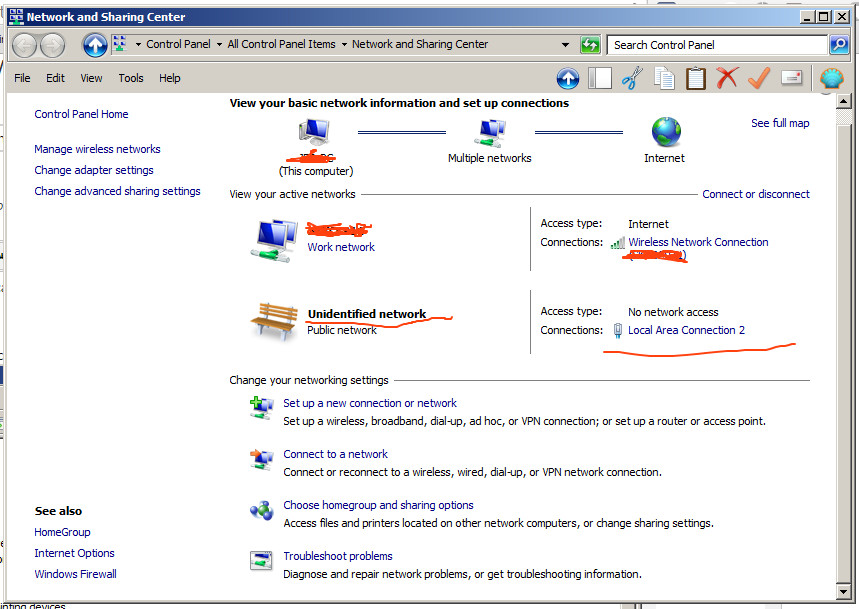Open Local Area Connection 2 link
Screen dimensions: 859x609
pyautogui.click(x=686, y=330)
